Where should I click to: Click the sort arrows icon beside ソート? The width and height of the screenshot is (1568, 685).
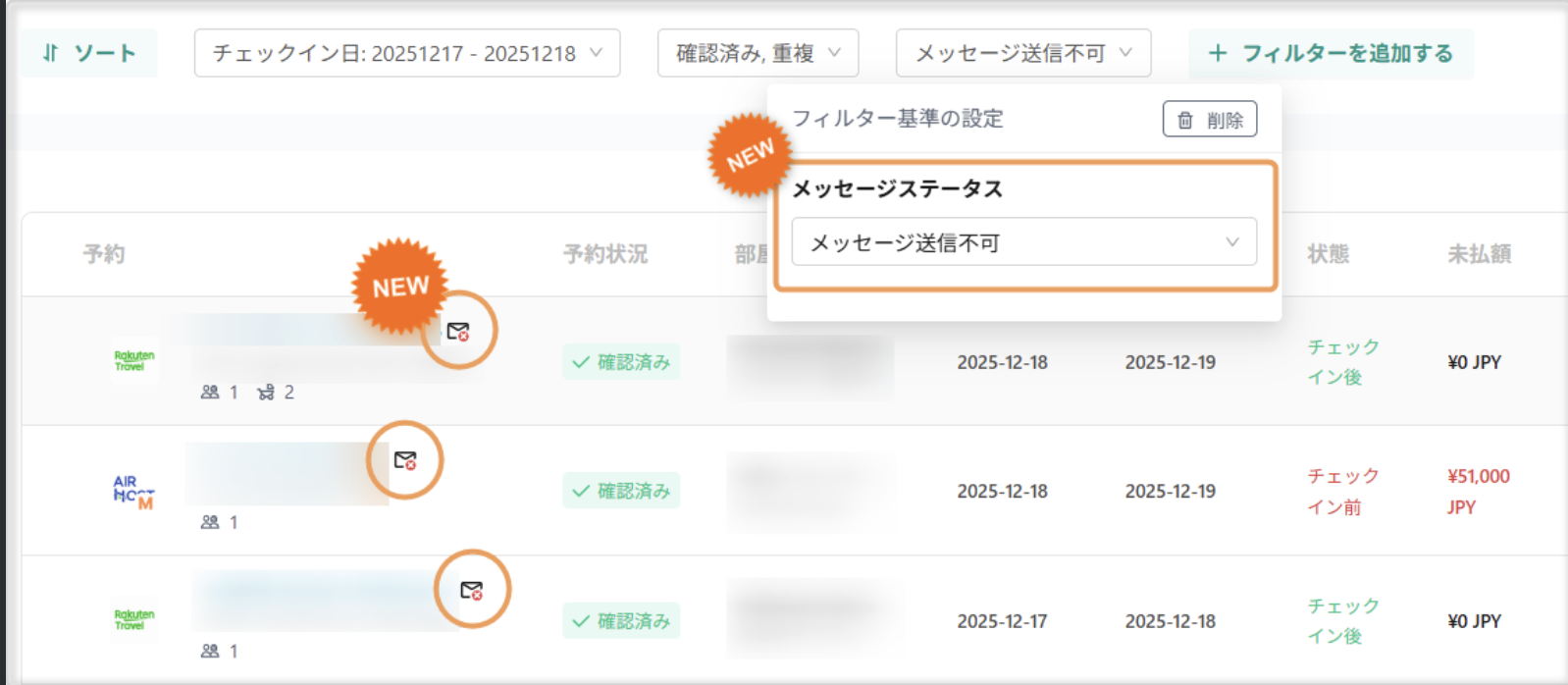[x=51, y=53]
